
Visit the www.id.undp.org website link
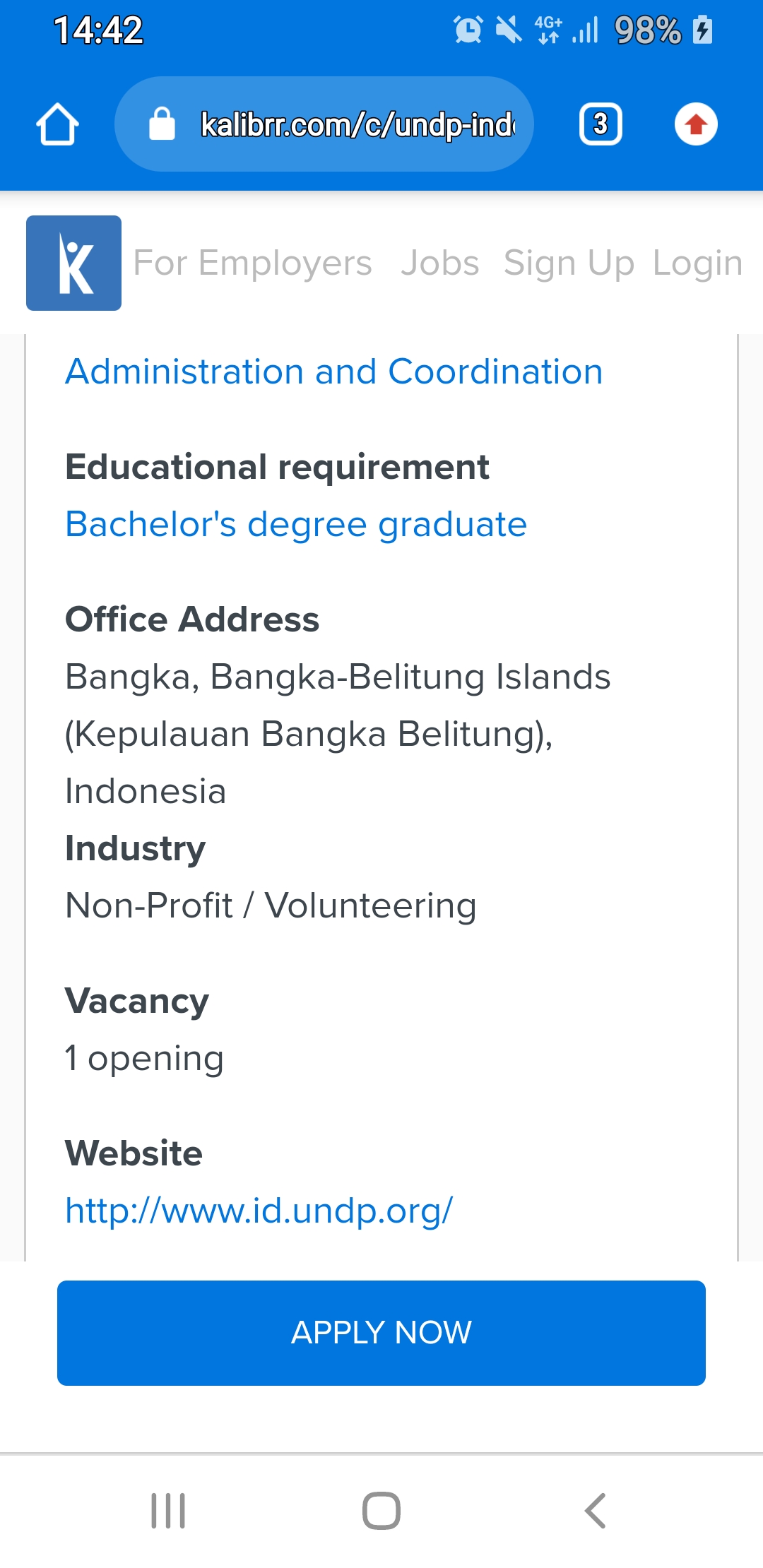[x=259, y=1211]
